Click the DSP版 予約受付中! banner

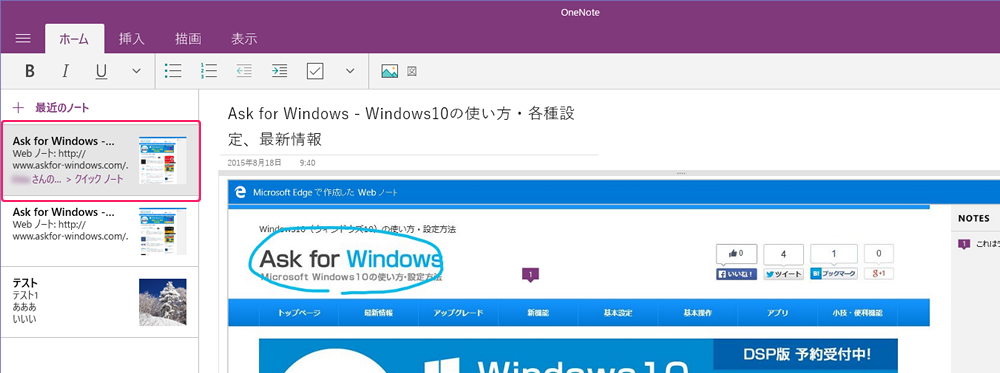pos(806,354)
